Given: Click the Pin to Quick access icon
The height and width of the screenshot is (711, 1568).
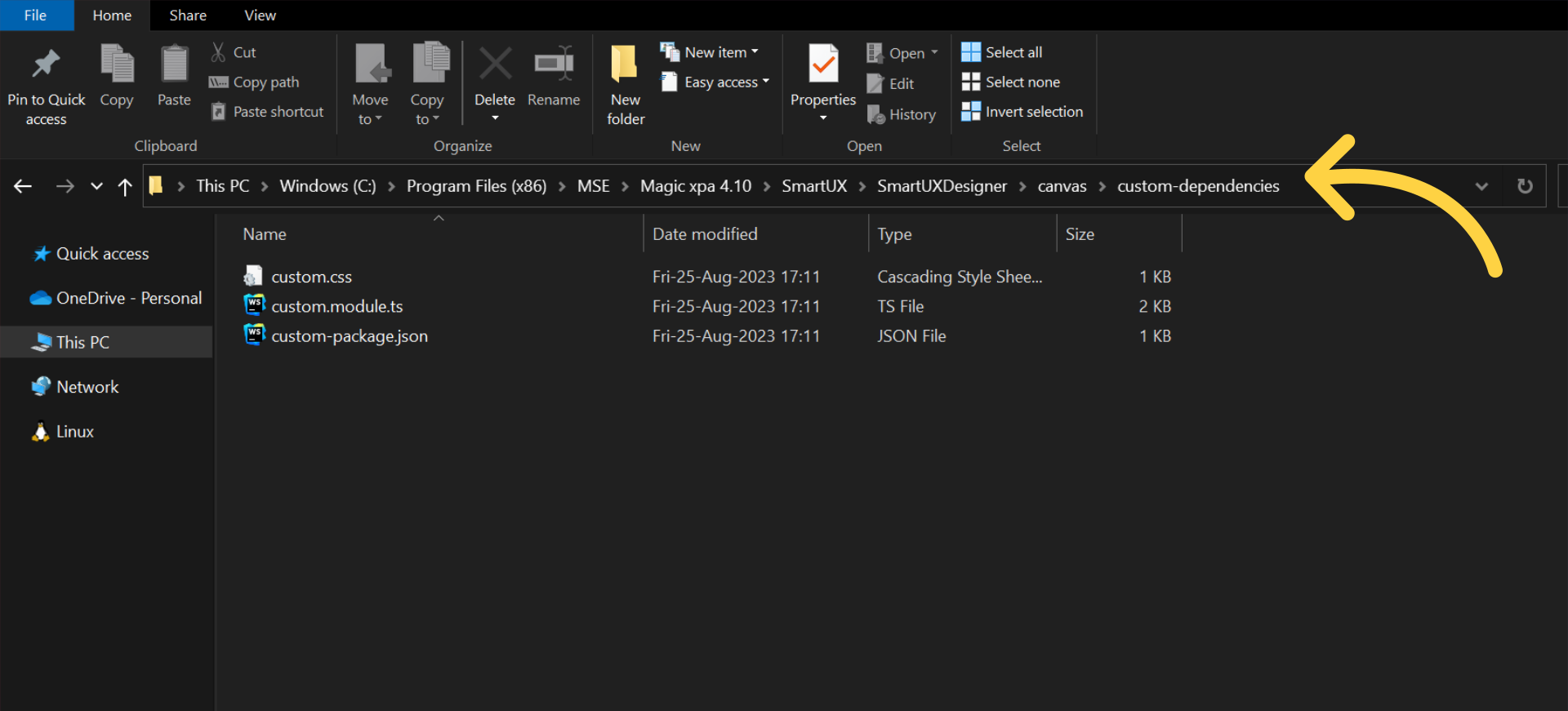Looking at the screenshot, I should pyautogui.click(x=46, y=64).
